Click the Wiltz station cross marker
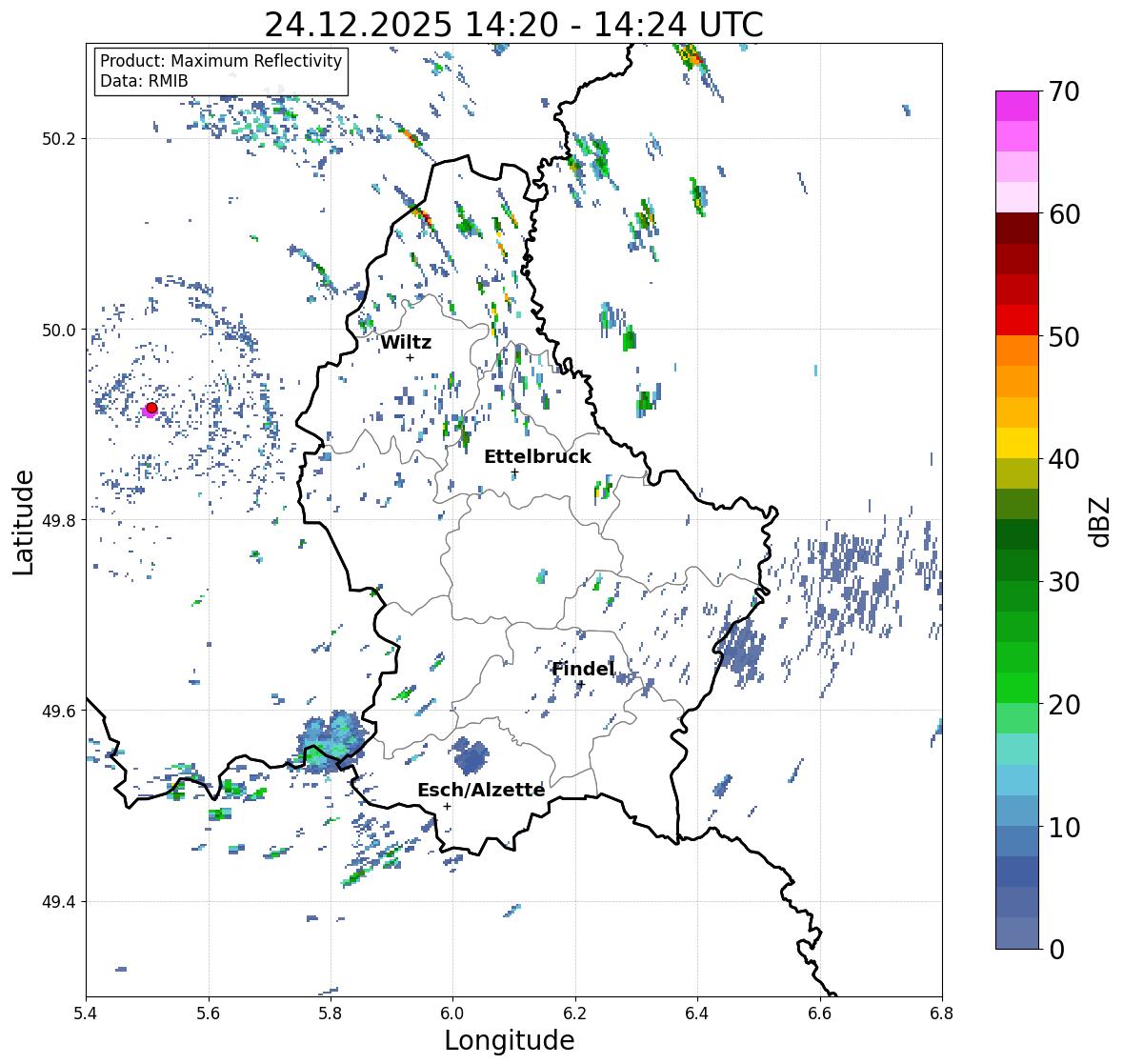Image resolution: width=1123 pixels, height=1064 pixels. (410, 357)
